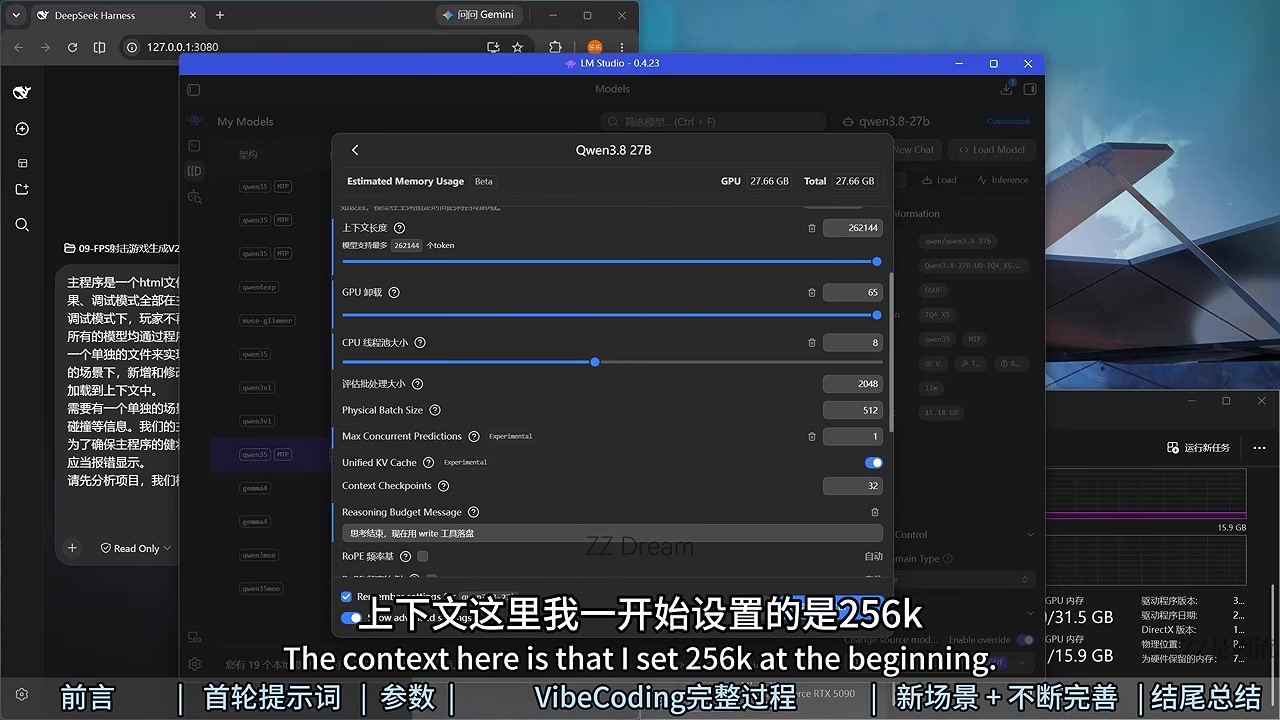
Task: Show help for RoPE 频率基
Action: point(405,556)
